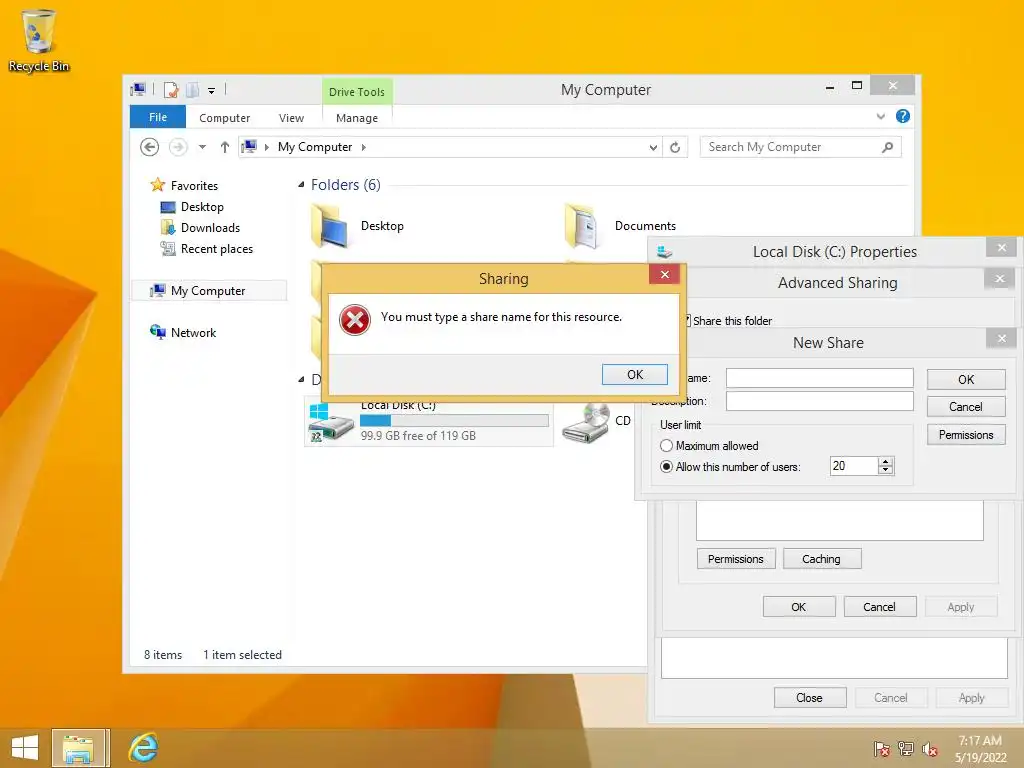This screenshot has height=768, width=1024.
Task: Click the Forward arrow in Explorer
Action: tap(178, 147)
